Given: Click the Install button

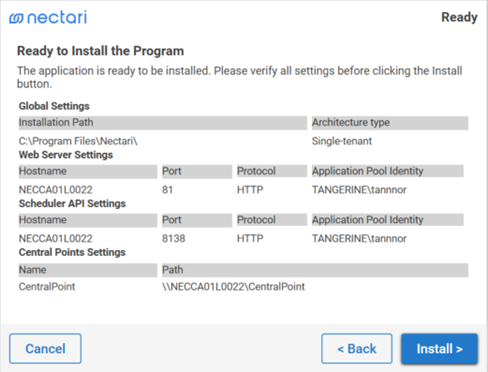Looking at the screenshot, I should pos(439,349).
